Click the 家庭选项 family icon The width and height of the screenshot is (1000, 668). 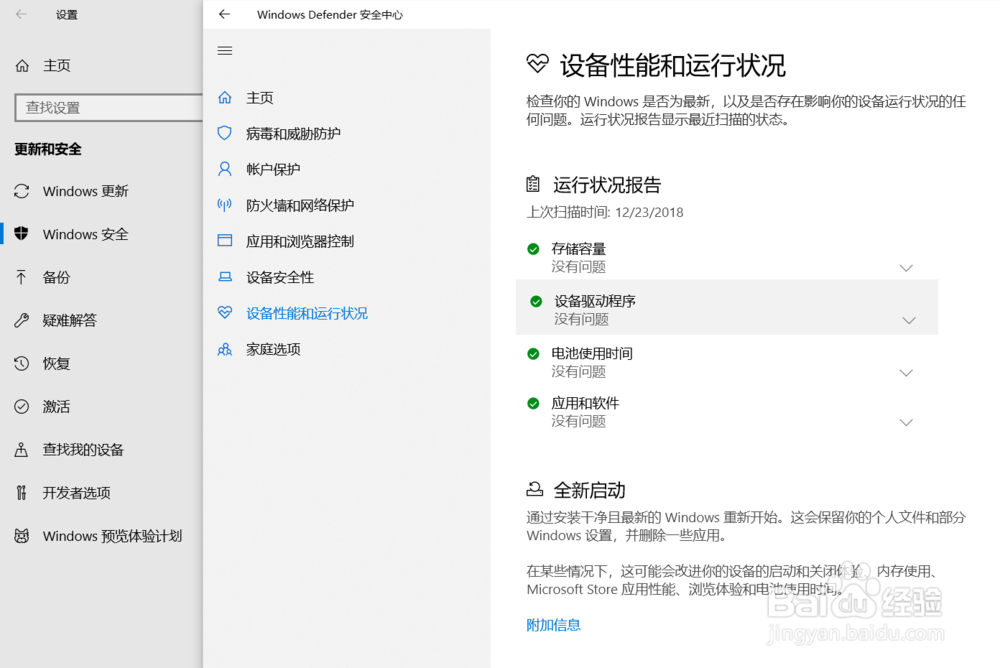(x=224, y=349)
